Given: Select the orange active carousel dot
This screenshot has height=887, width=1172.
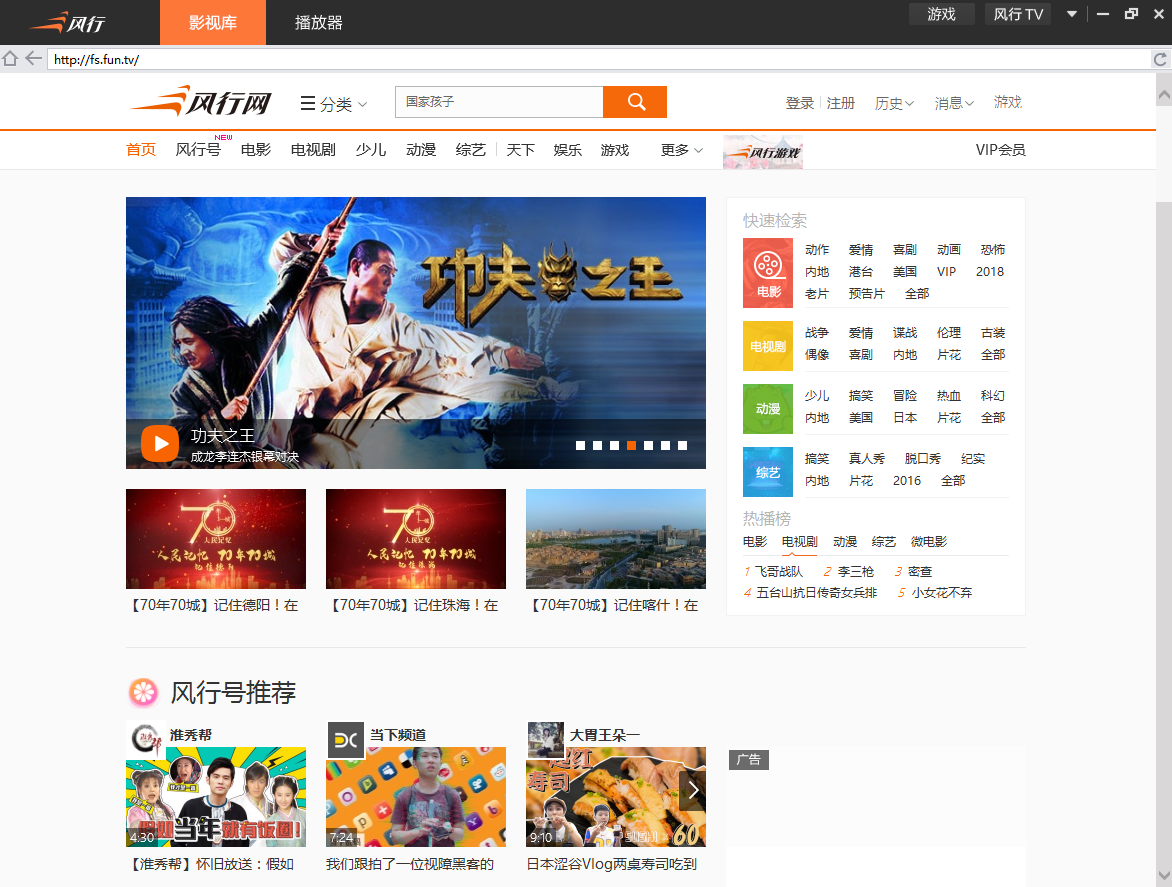Looking at the screenshot, I should pyautogui.click(x=632, y=445).
